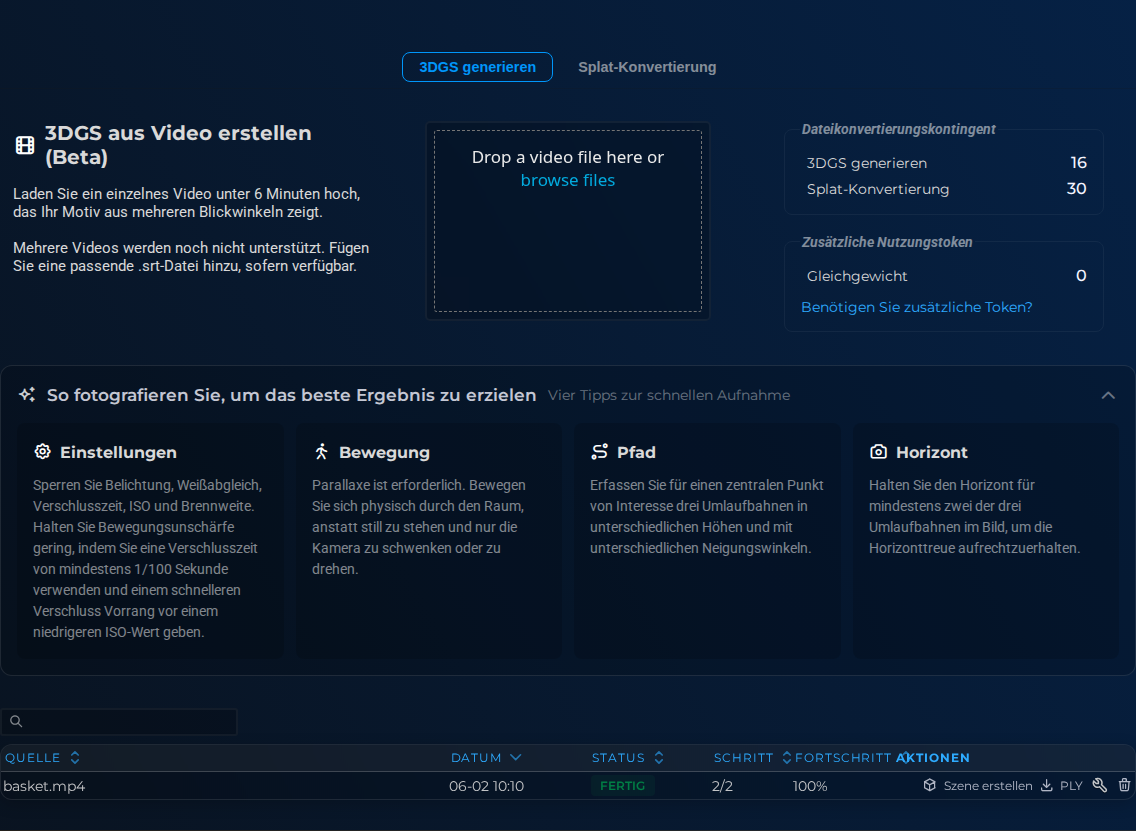Click the Vier Tipps zur schnellen Aufnahme subtitle

[x=669, y=396]
